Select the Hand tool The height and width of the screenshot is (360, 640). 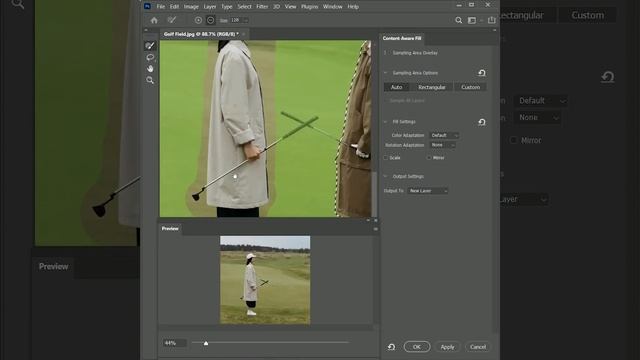coord(150,69)
